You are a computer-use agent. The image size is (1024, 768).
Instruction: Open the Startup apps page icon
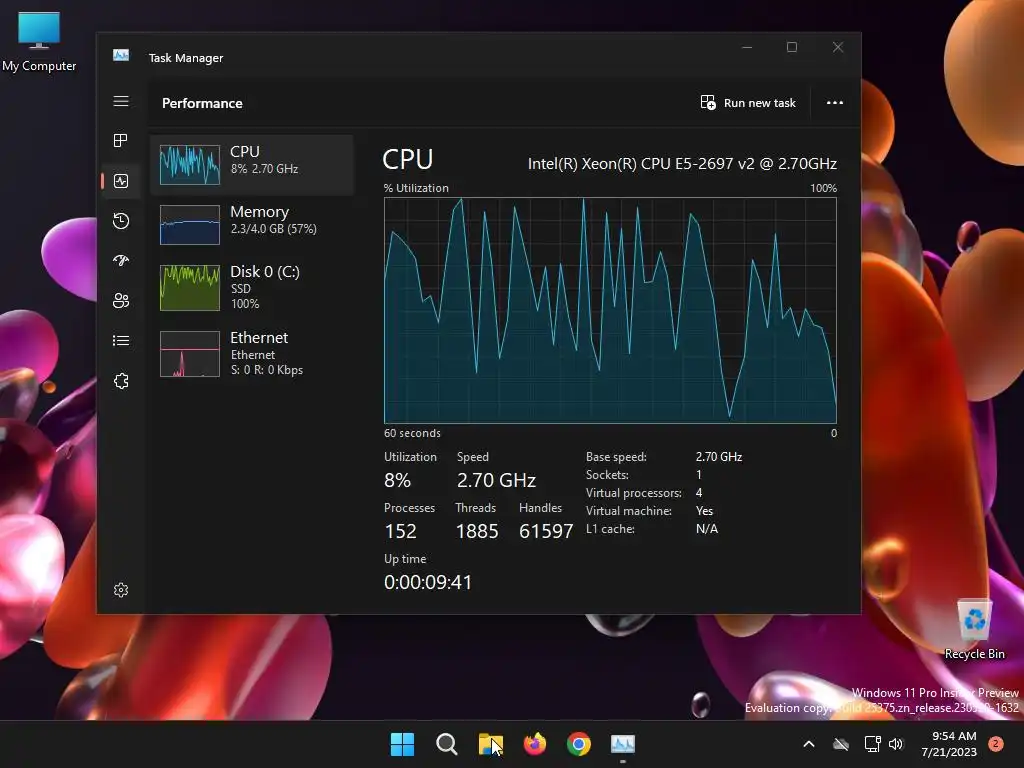coord(121,261)
